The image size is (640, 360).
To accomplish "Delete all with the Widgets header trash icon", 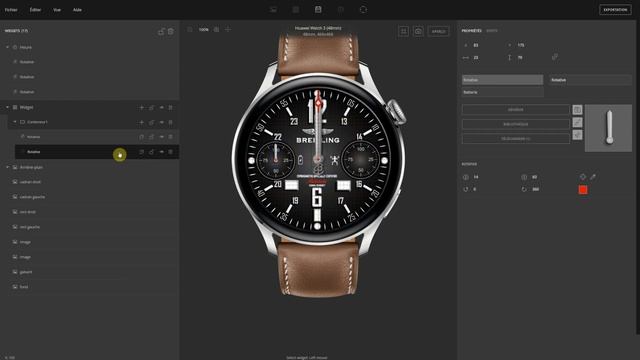I will (x=171, y=31).
